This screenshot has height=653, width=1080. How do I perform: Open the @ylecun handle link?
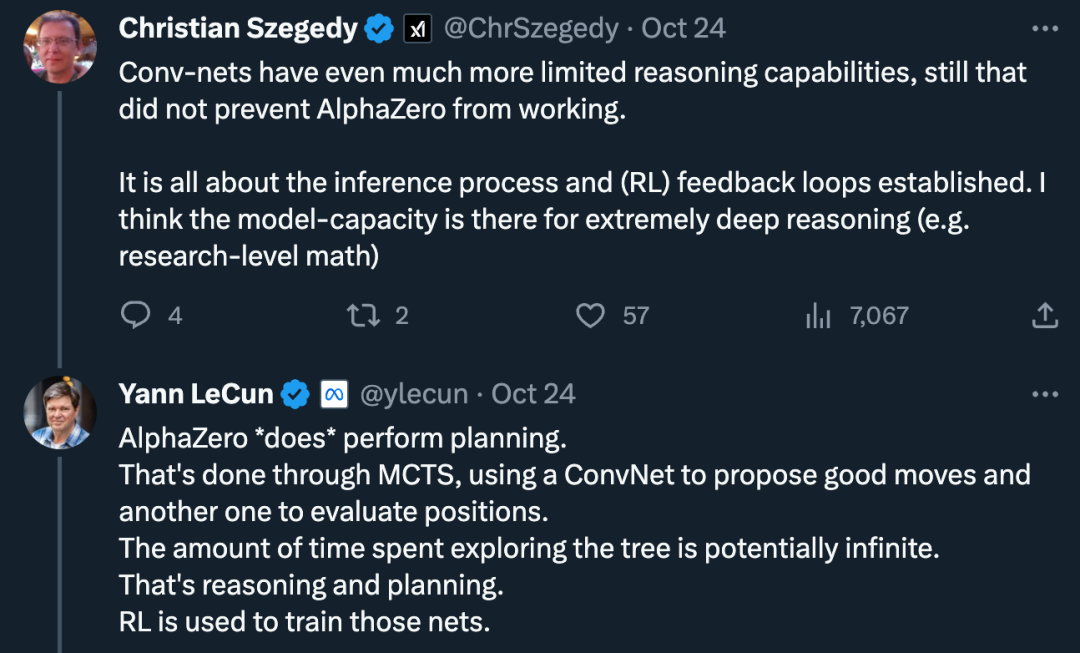pyautogui.click(x=414, y=395)
